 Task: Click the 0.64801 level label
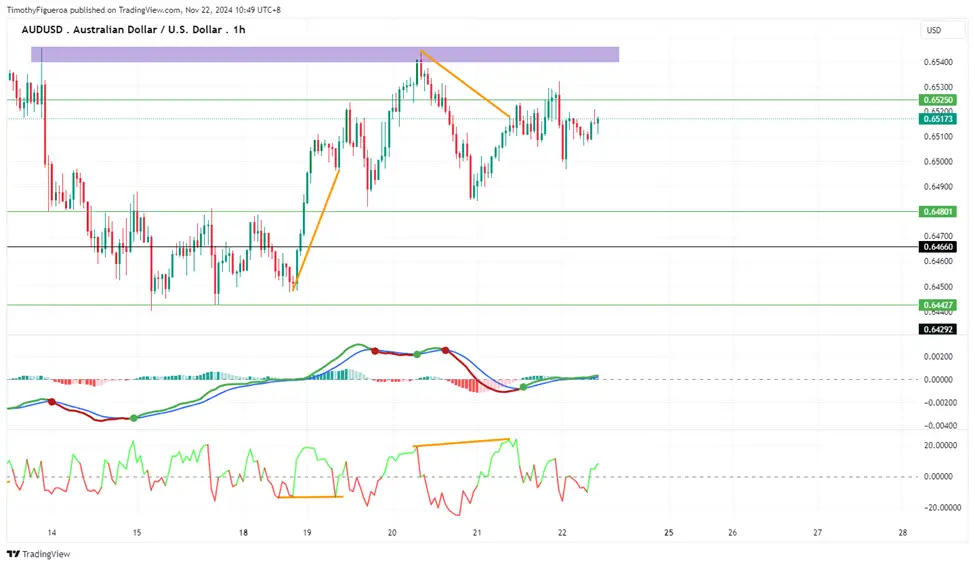click(x=938, y=211)
